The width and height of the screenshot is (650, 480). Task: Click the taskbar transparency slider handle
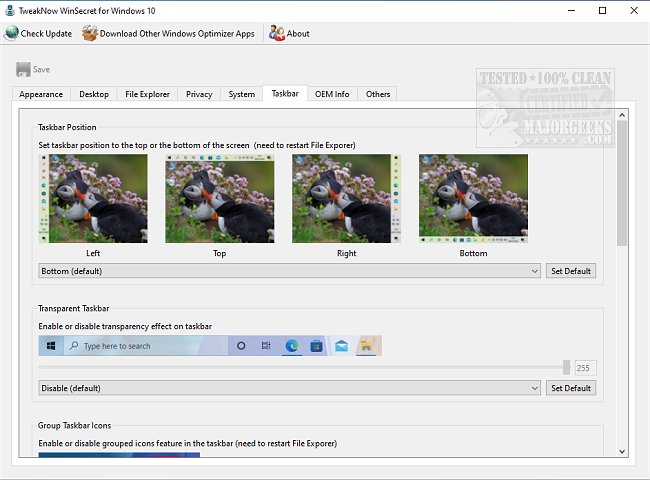566,367
